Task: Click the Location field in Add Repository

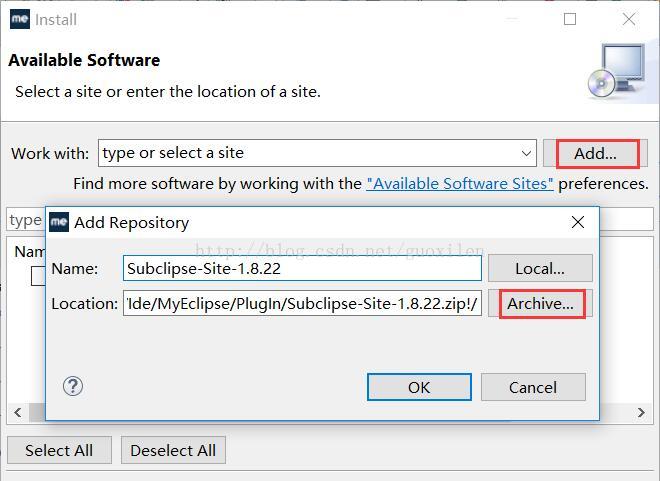Action: (x=302, y=303)
